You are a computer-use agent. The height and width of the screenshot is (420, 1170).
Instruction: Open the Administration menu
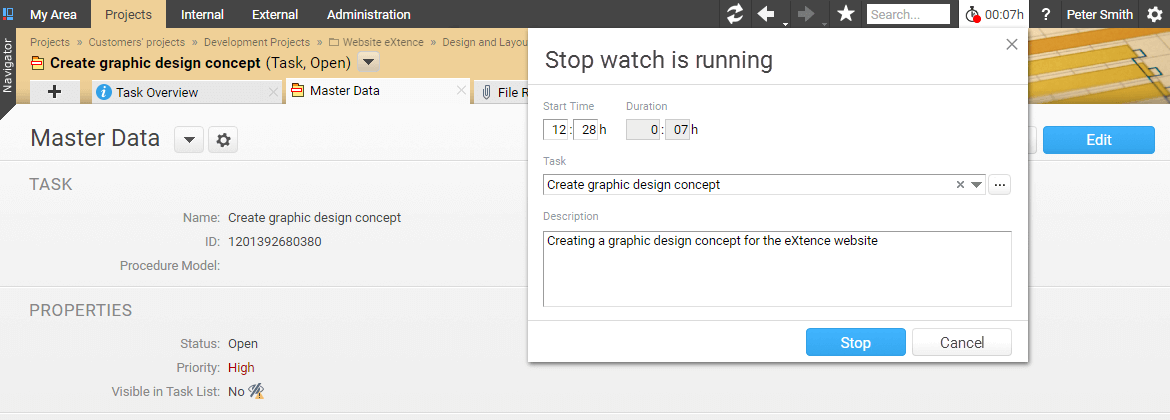click(369, 14)
